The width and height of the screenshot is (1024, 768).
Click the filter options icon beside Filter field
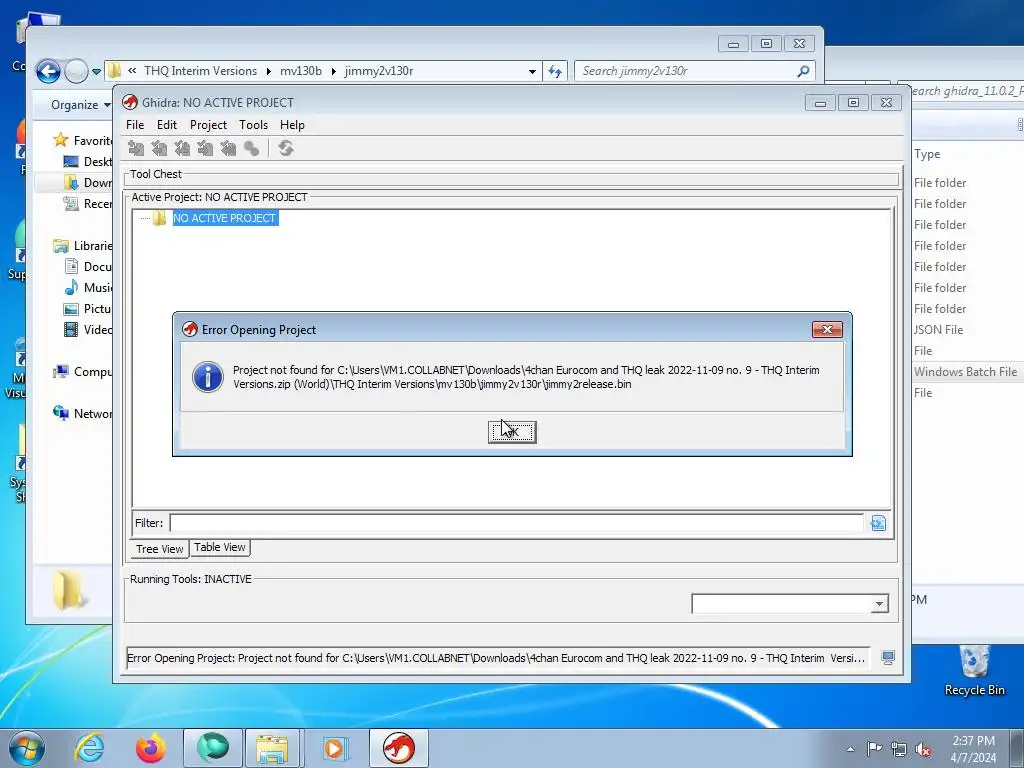coord(878,523)
